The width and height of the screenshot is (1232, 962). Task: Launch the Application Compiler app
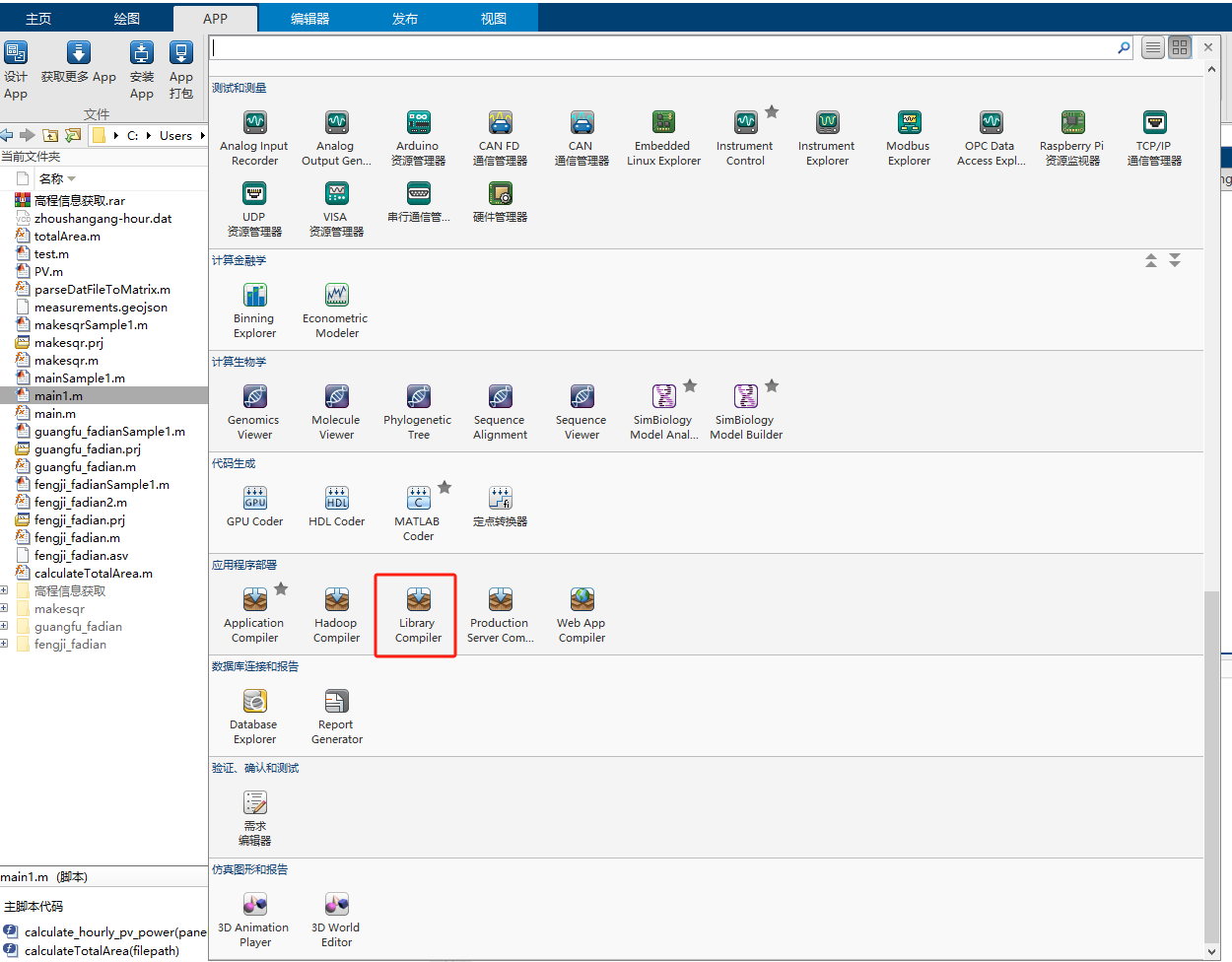(254, 615)
